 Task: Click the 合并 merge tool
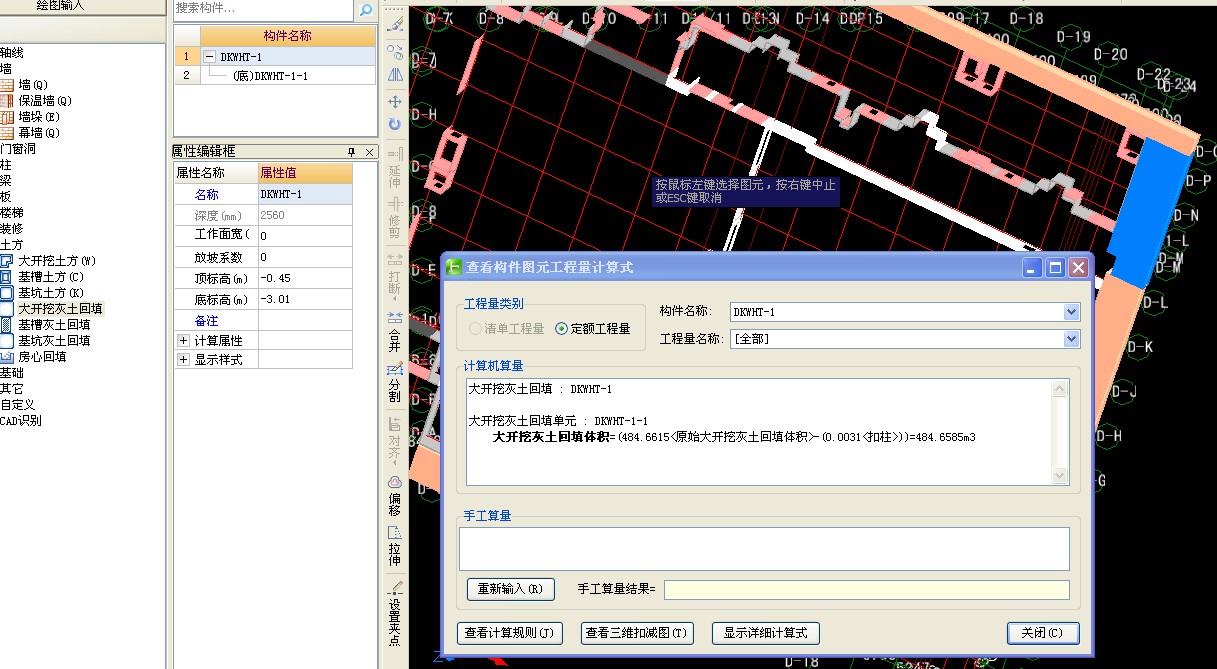[394, 331]
